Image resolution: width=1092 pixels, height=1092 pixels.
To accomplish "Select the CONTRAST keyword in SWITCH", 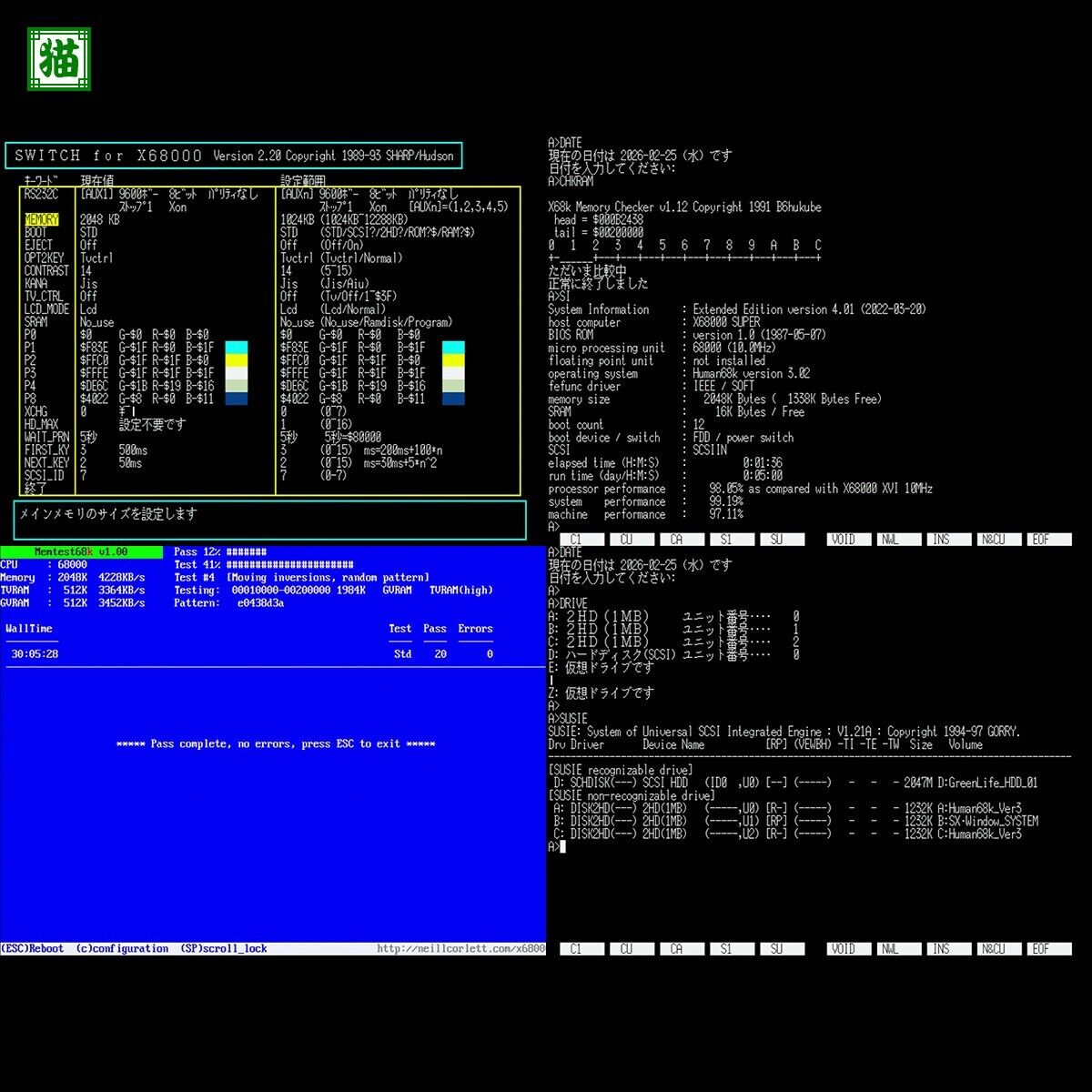I will coord(46,270).
